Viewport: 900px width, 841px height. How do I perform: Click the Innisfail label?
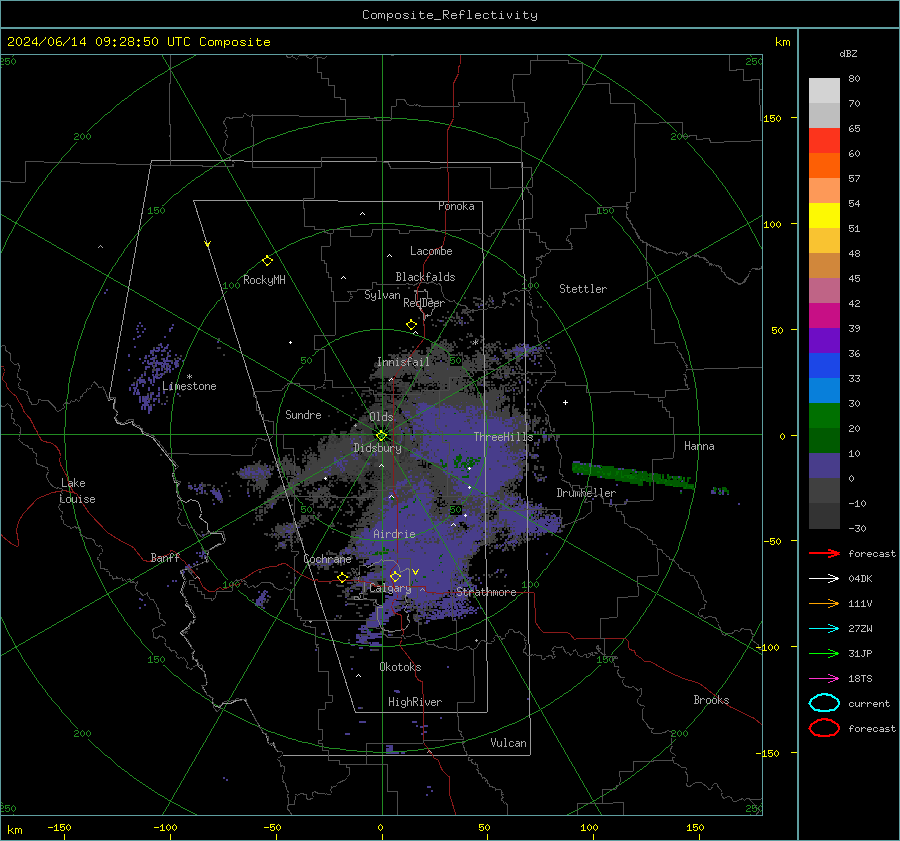coord(403,362)
